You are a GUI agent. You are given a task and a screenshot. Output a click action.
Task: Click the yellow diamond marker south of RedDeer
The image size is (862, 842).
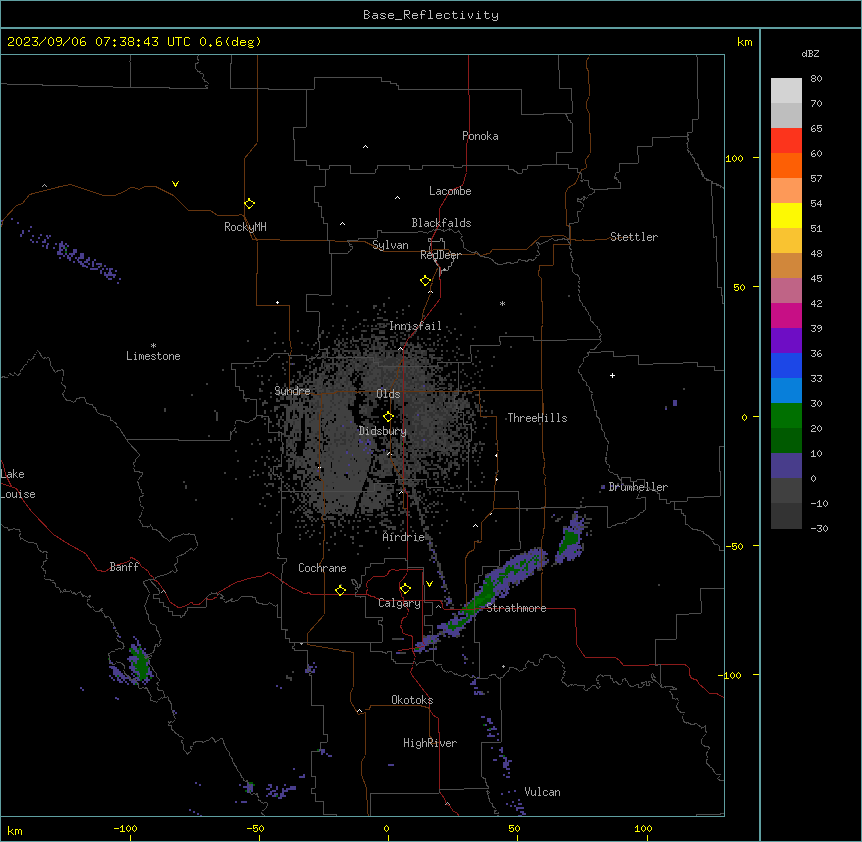point(425,281)
